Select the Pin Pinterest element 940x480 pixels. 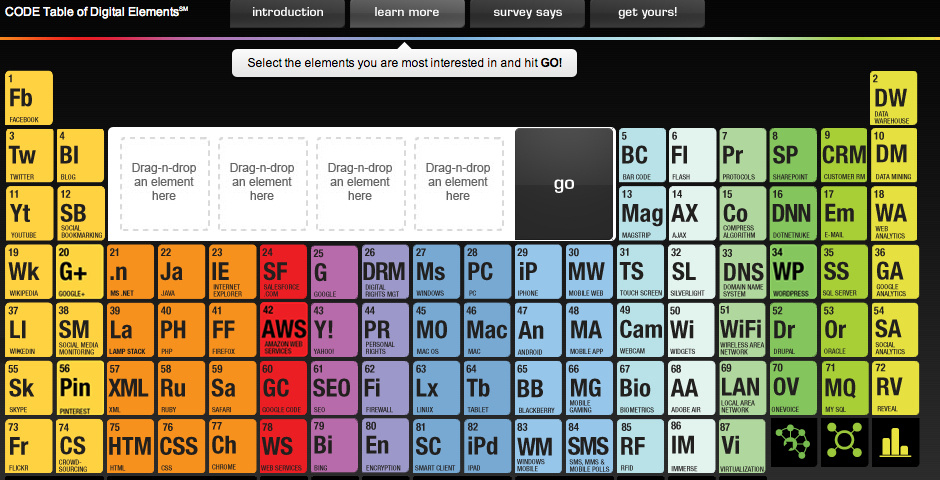coord(80,387)
